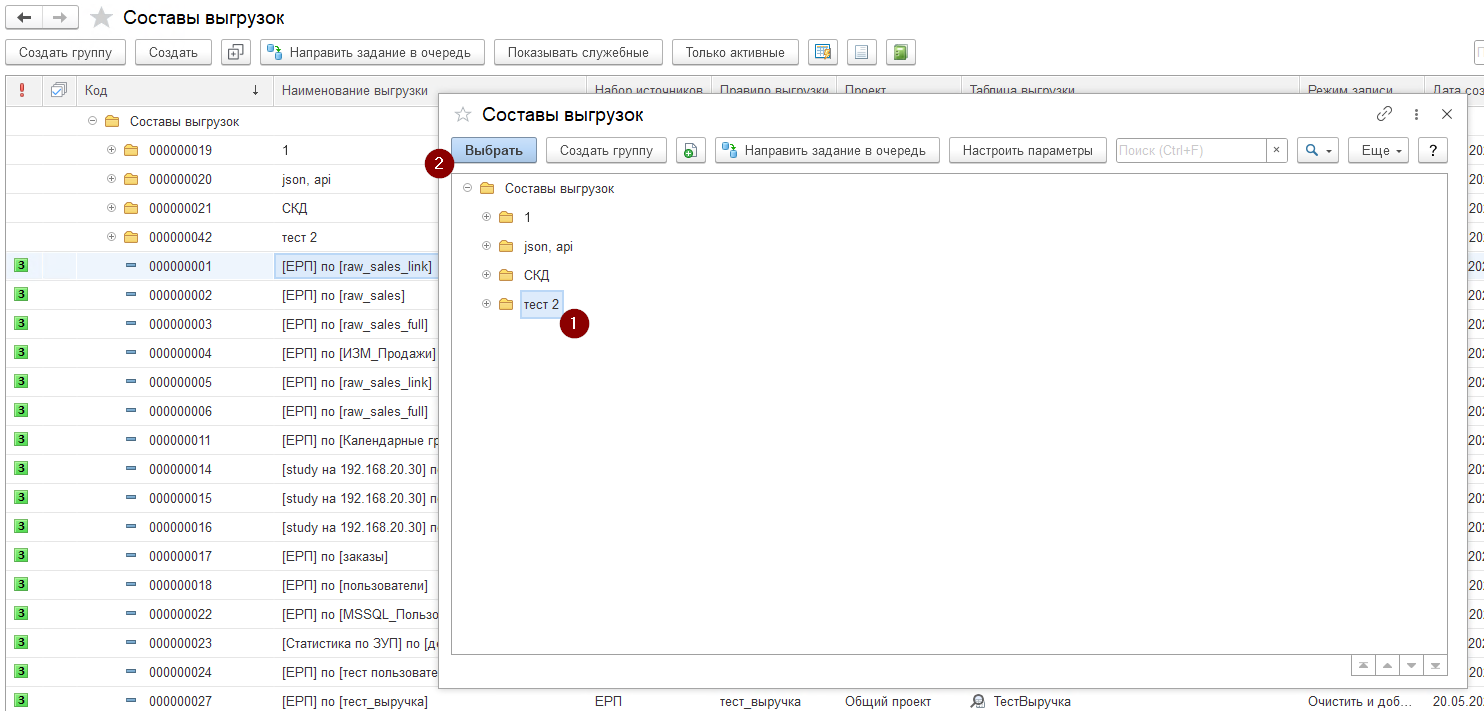Viewport: 1484px width, 711px height.
Task: Copy the dialog link with the chain icon
Action: click(x=1385, y=114)
